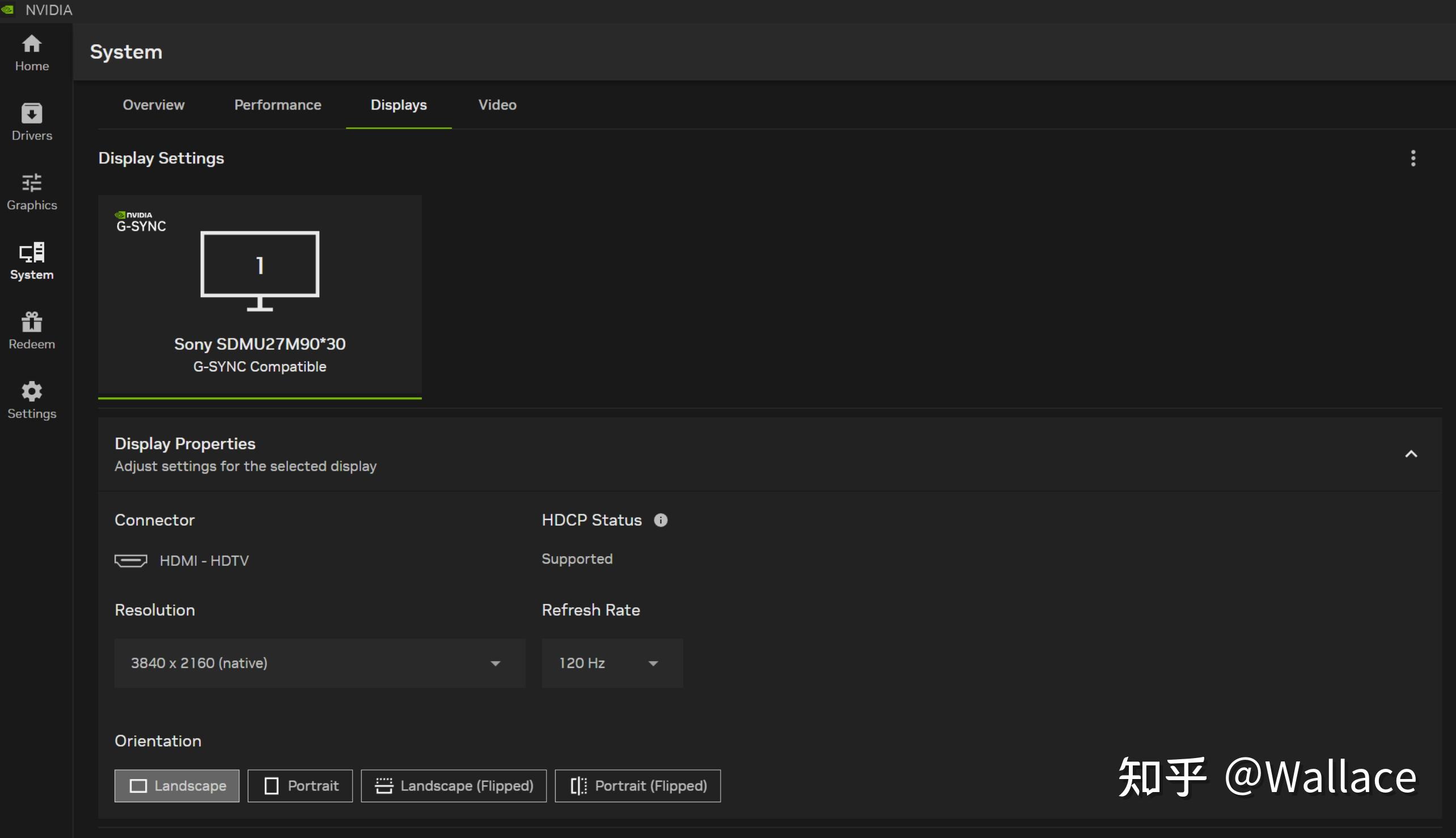Click the 'Supported' HDCP status text
This screenshot has height=838, width=1456.
click(x=577, y=559)
